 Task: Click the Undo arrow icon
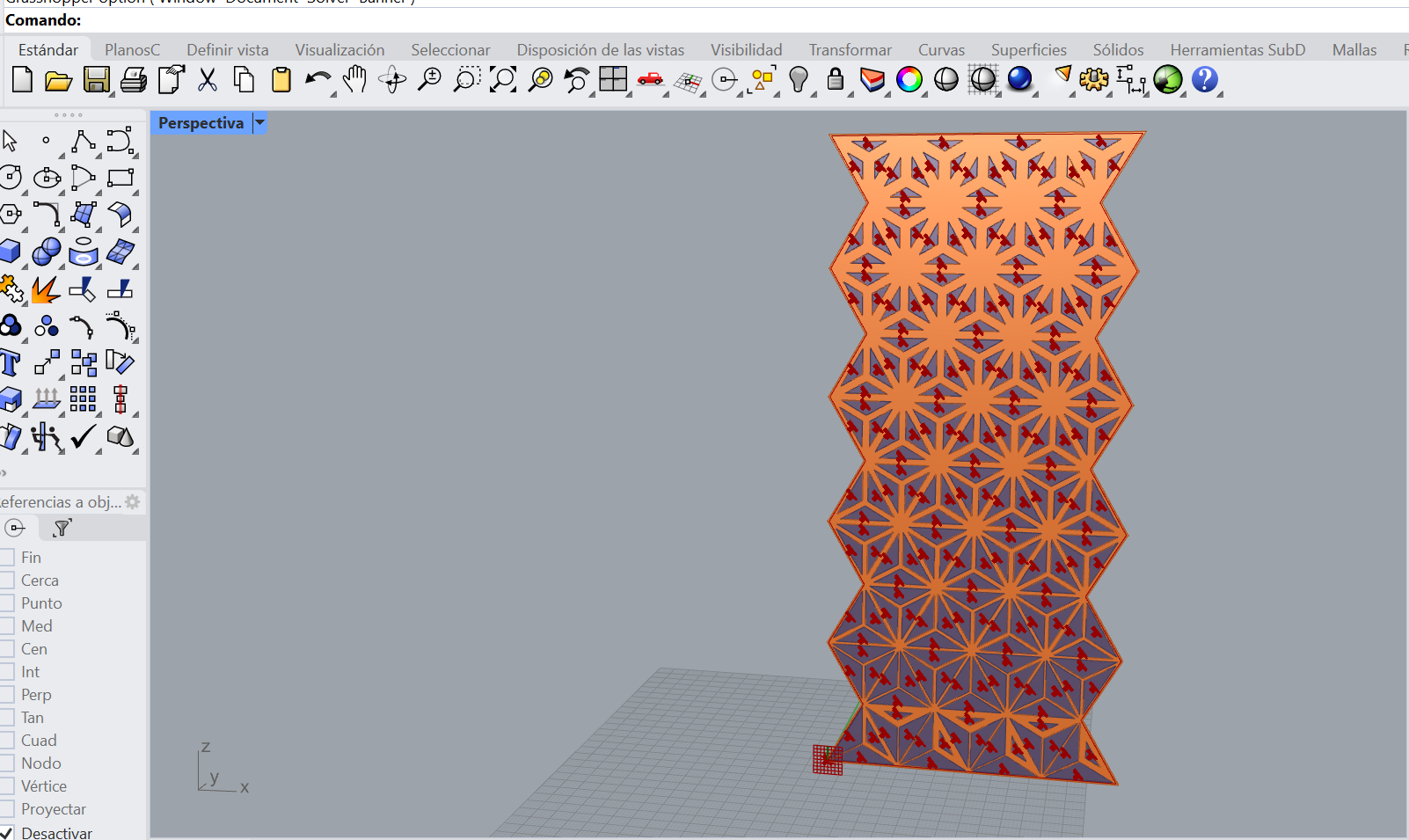(317, 80)
